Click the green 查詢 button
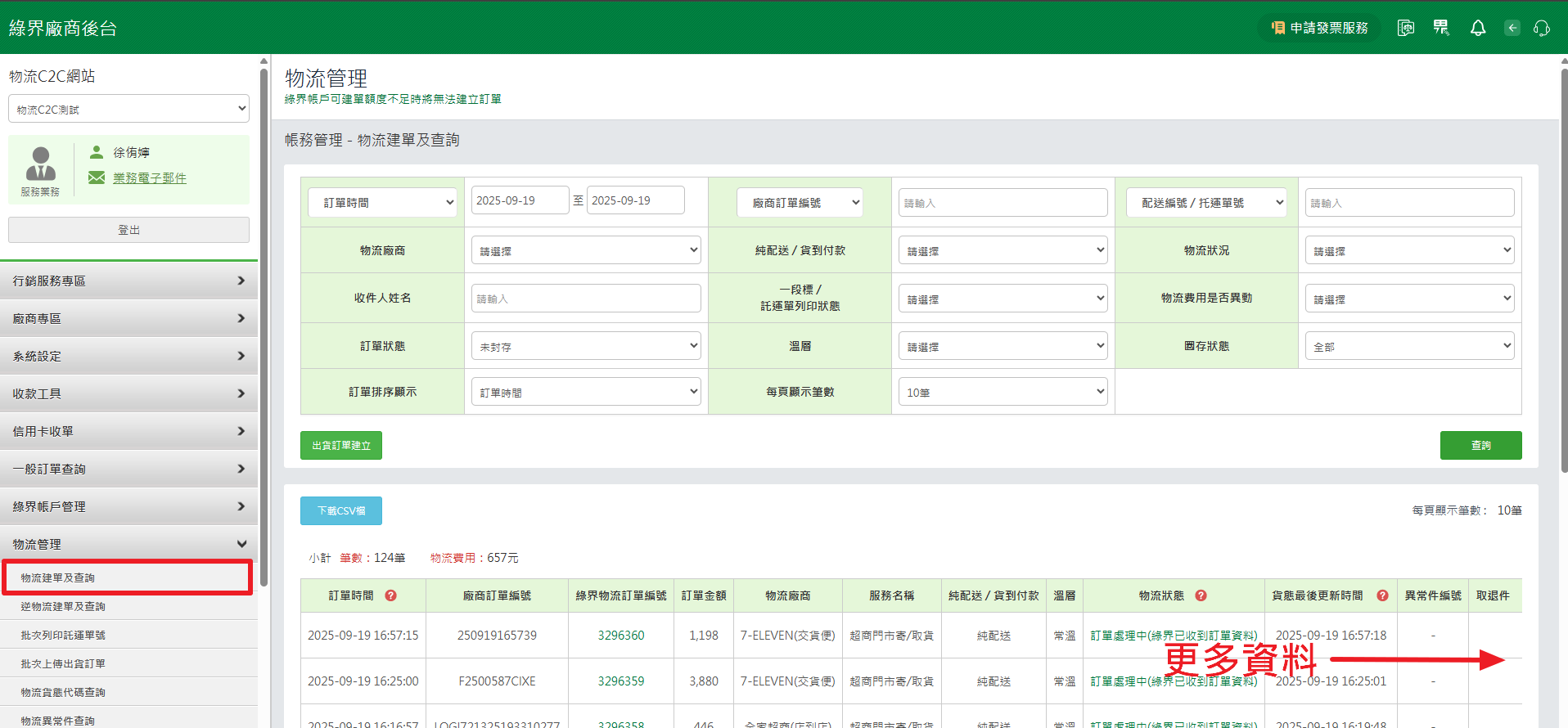The width and height of the screenshot is (1568, 728). pos(1480,445)
